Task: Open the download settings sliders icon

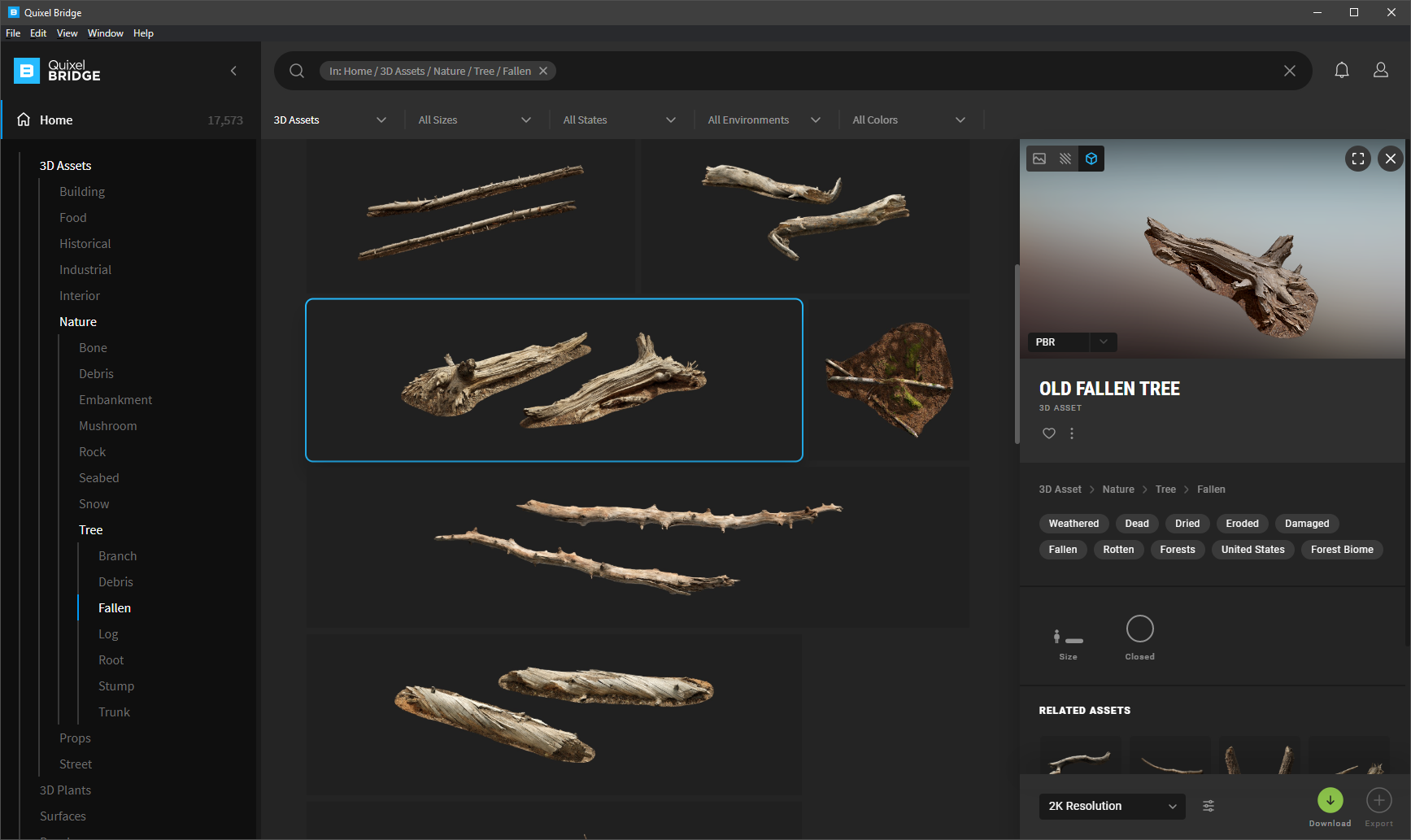Action: tap(1208, 806)
